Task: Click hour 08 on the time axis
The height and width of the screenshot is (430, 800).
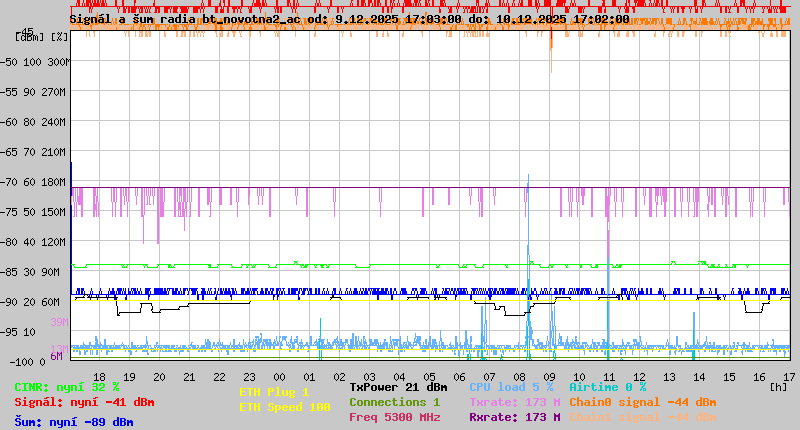Action: [520, 376]
